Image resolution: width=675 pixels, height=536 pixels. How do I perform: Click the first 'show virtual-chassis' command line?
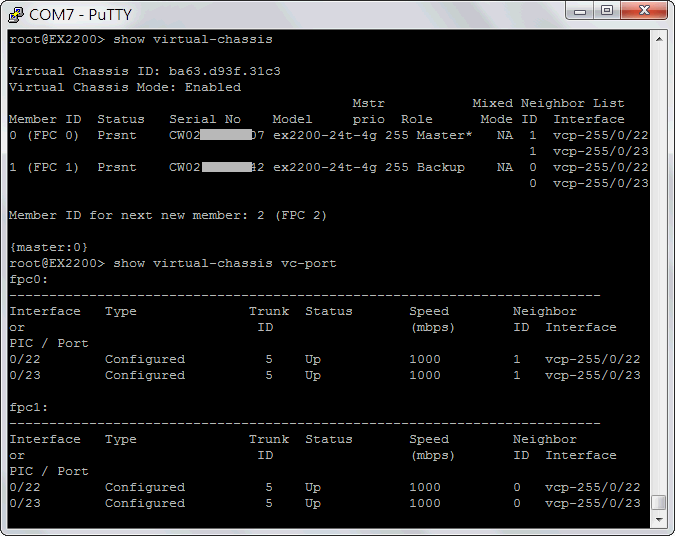141,39
